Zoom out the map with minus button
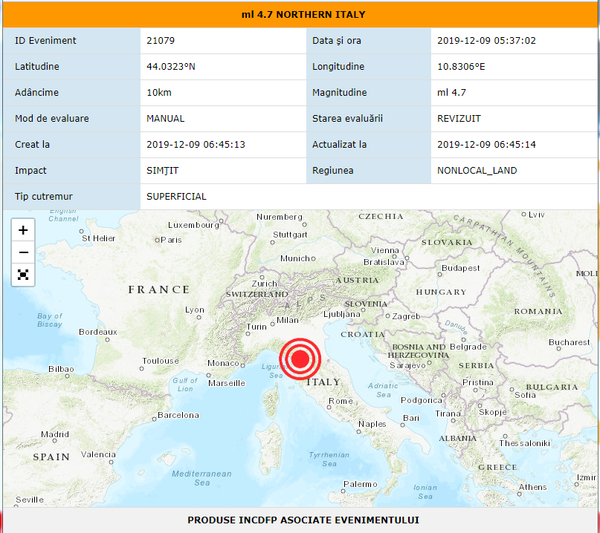The width and height of the screenshot is (600, 533). point(23,252)
